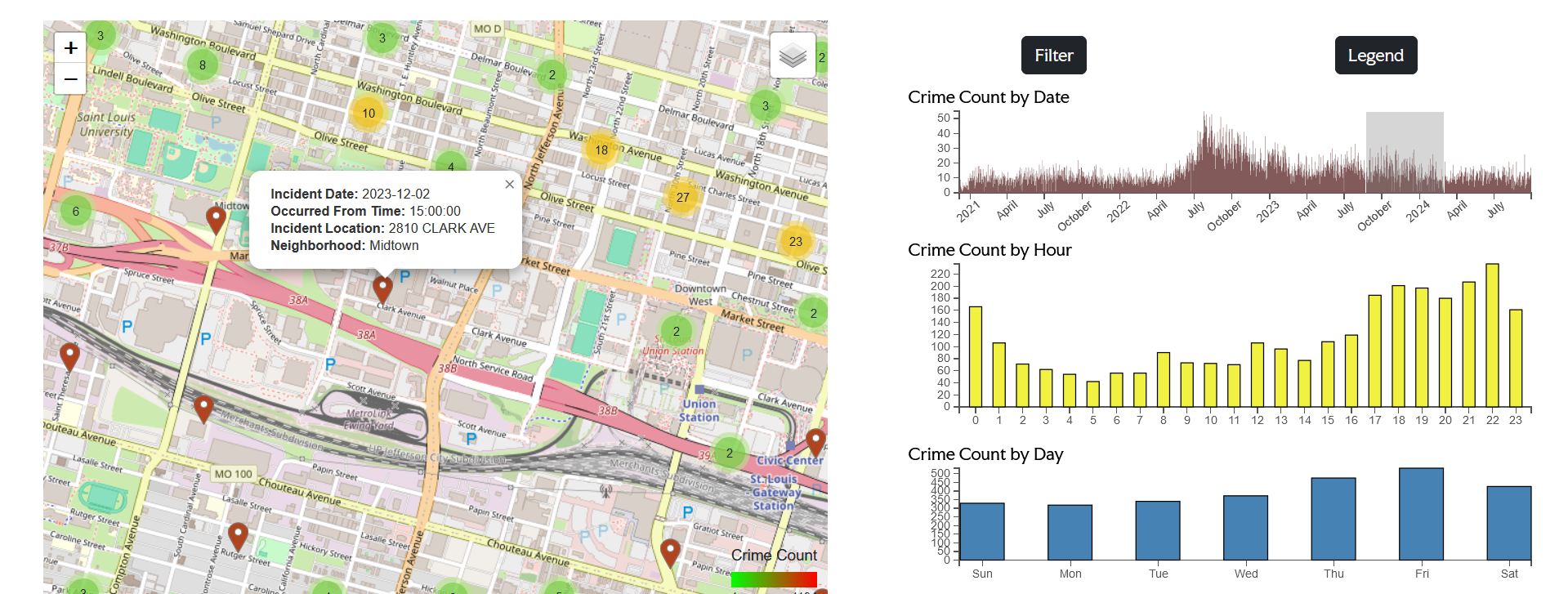Image resolution: width=1568 pixels, height=594 pixels.
Task: Expand the green cluster showing 8
Action: (x=203, y=65)
